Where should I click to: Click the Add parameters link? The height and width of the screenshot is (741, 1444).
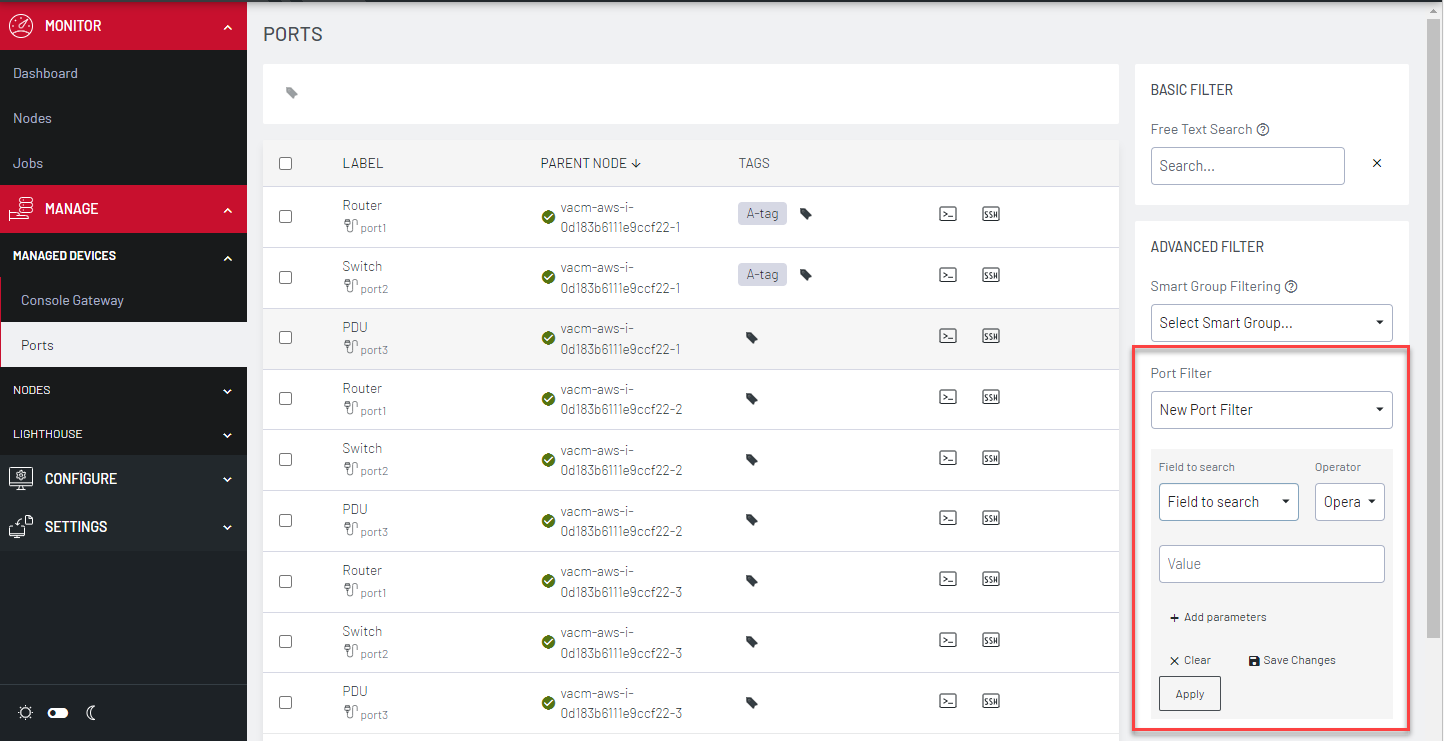pyautogui.click(x=1217, y=617)
